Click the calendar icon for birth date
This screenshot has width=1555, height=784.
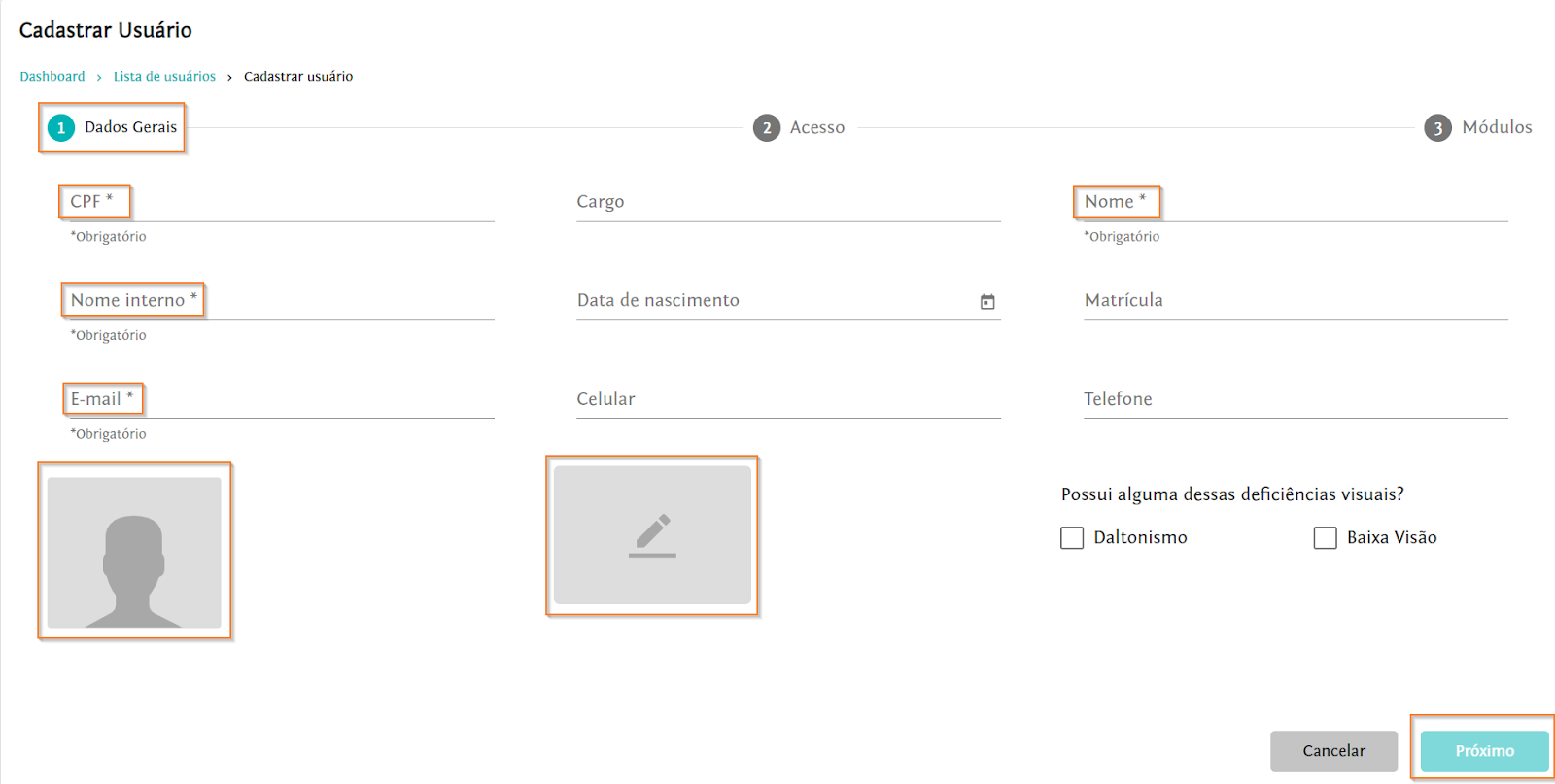click(987, 302)
